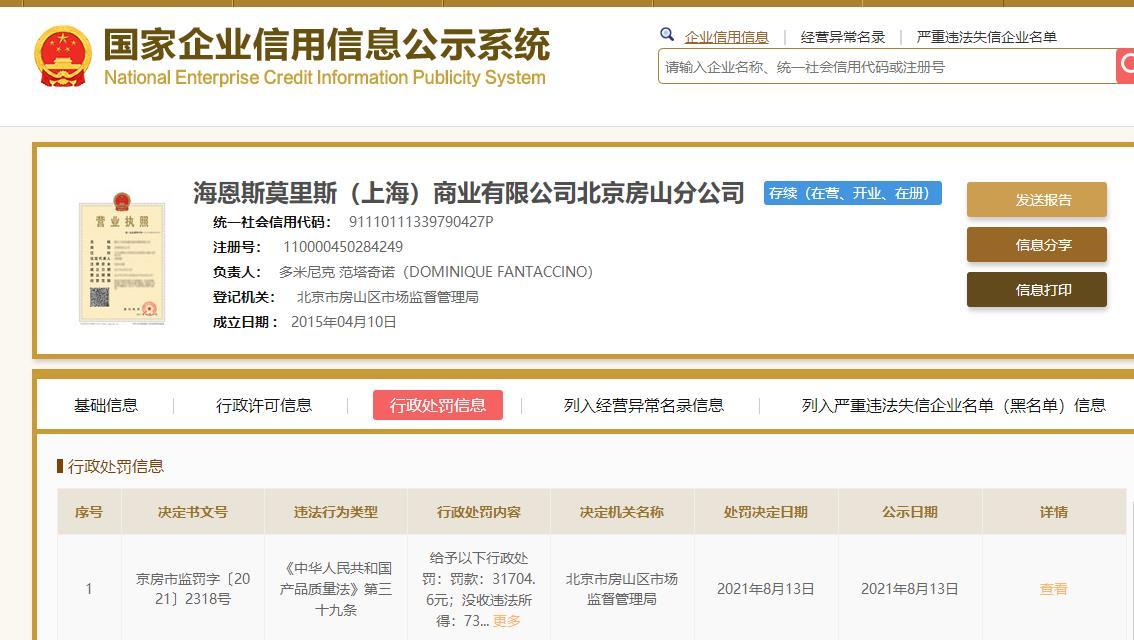The height and width of the screenshot is (640, 1134).
Task: Click the 信息打印 button
Action: click(x=1036, y=289)
